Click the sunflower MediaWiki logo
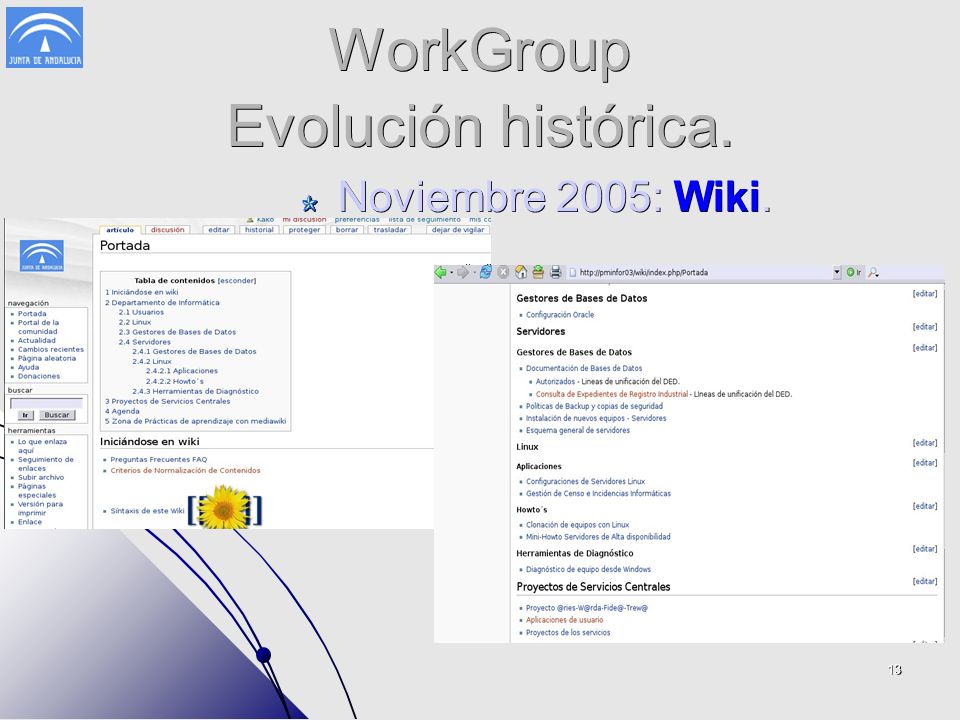The height and width of the screenshot is (720, 960). tap(225, 508)
